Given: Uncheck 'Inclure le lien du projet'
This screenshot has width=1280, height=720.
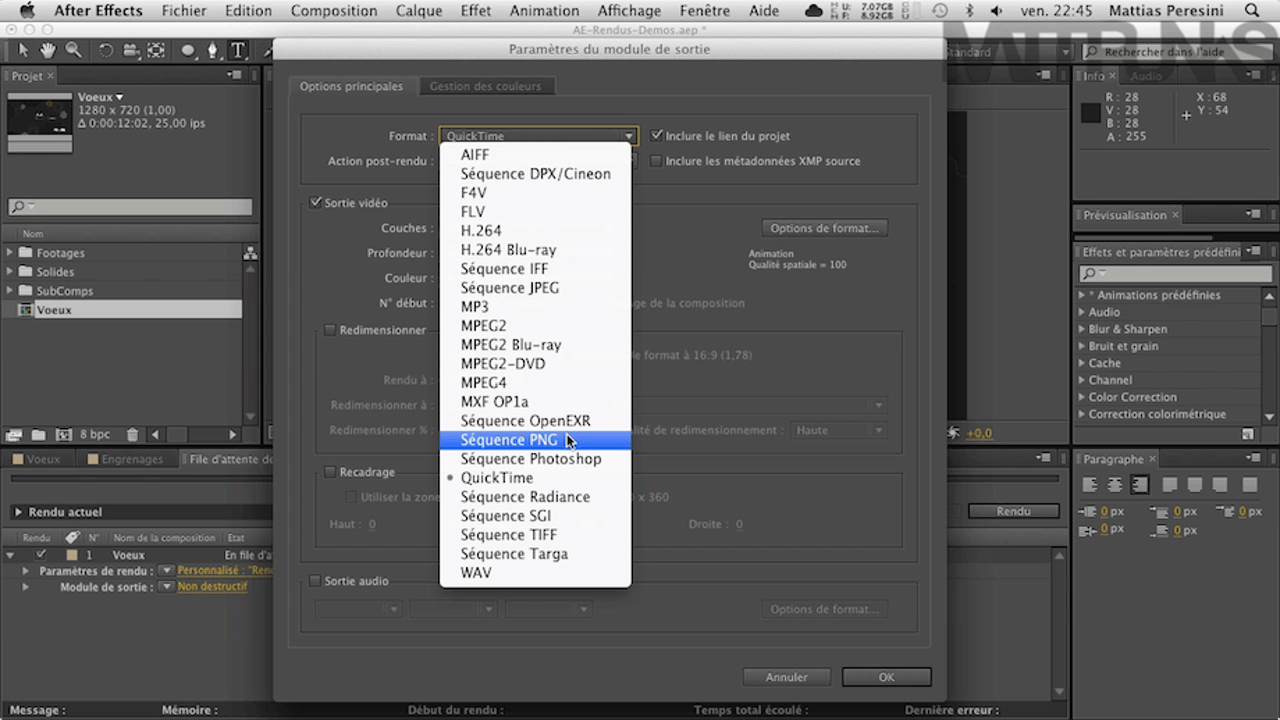Looking at the screenshot, I should 657,136.
